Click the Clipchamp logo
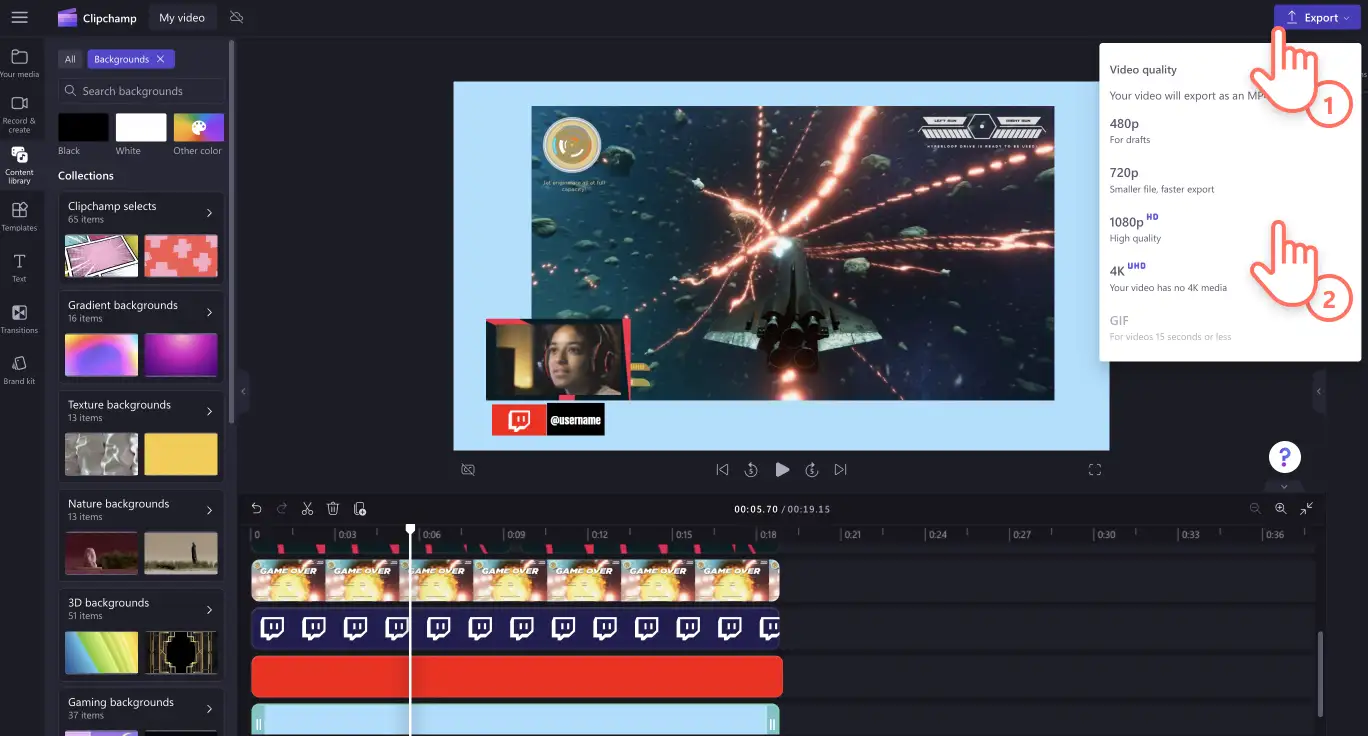Image resolution: width=1368 pixels, height=736 pixels. point(96,17)
